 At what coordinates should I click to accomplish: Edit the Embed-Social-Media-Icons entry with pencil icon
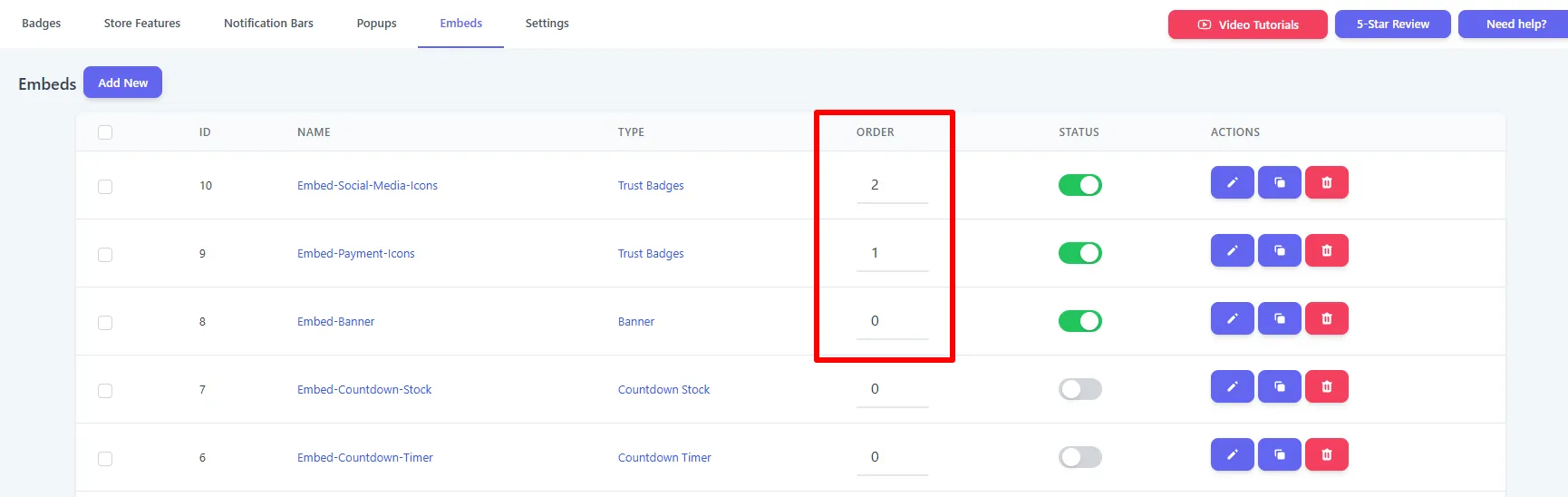click(1232, 182)
